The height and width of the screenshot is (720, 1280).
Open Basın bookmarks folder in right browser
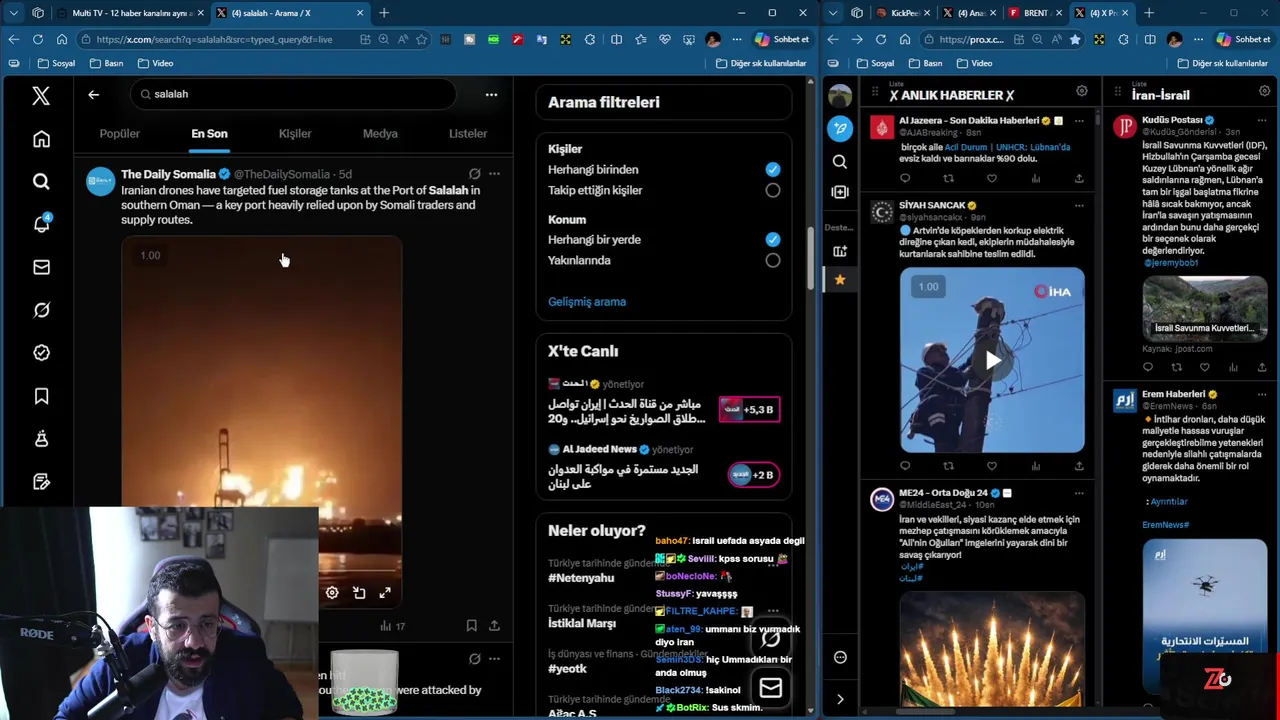tap(925, 63)
